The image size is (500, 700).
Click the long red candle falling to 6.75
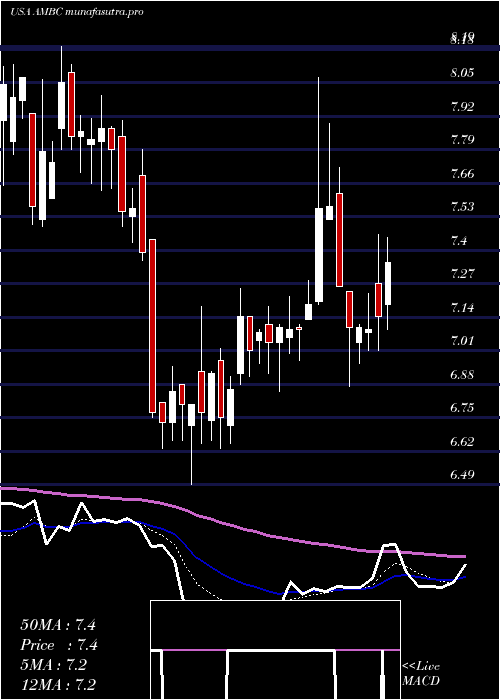(x=152, y=326)
